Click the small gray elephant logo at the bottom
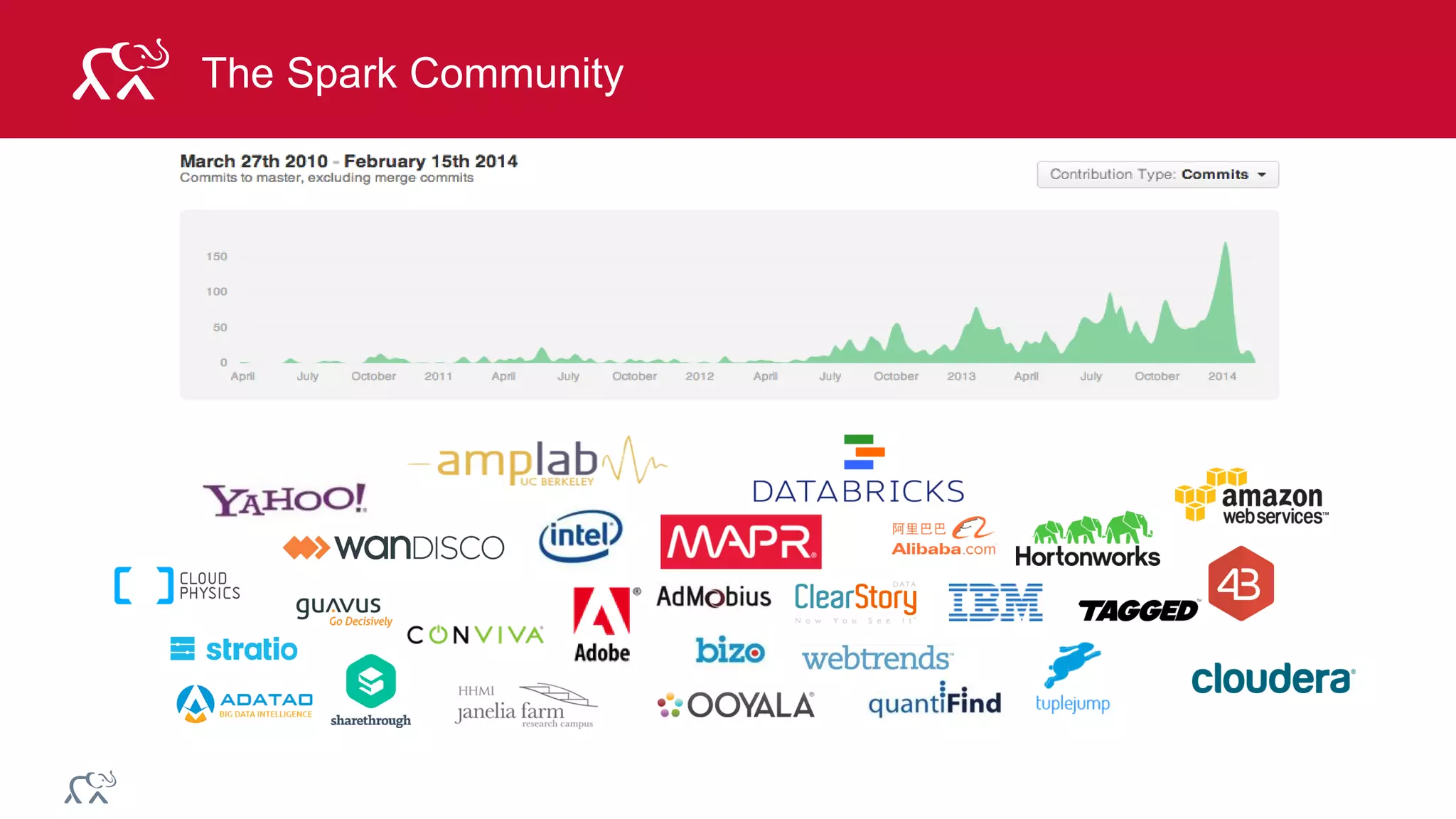The height and width of the screenshot is (819, 1456). [90, 788]
